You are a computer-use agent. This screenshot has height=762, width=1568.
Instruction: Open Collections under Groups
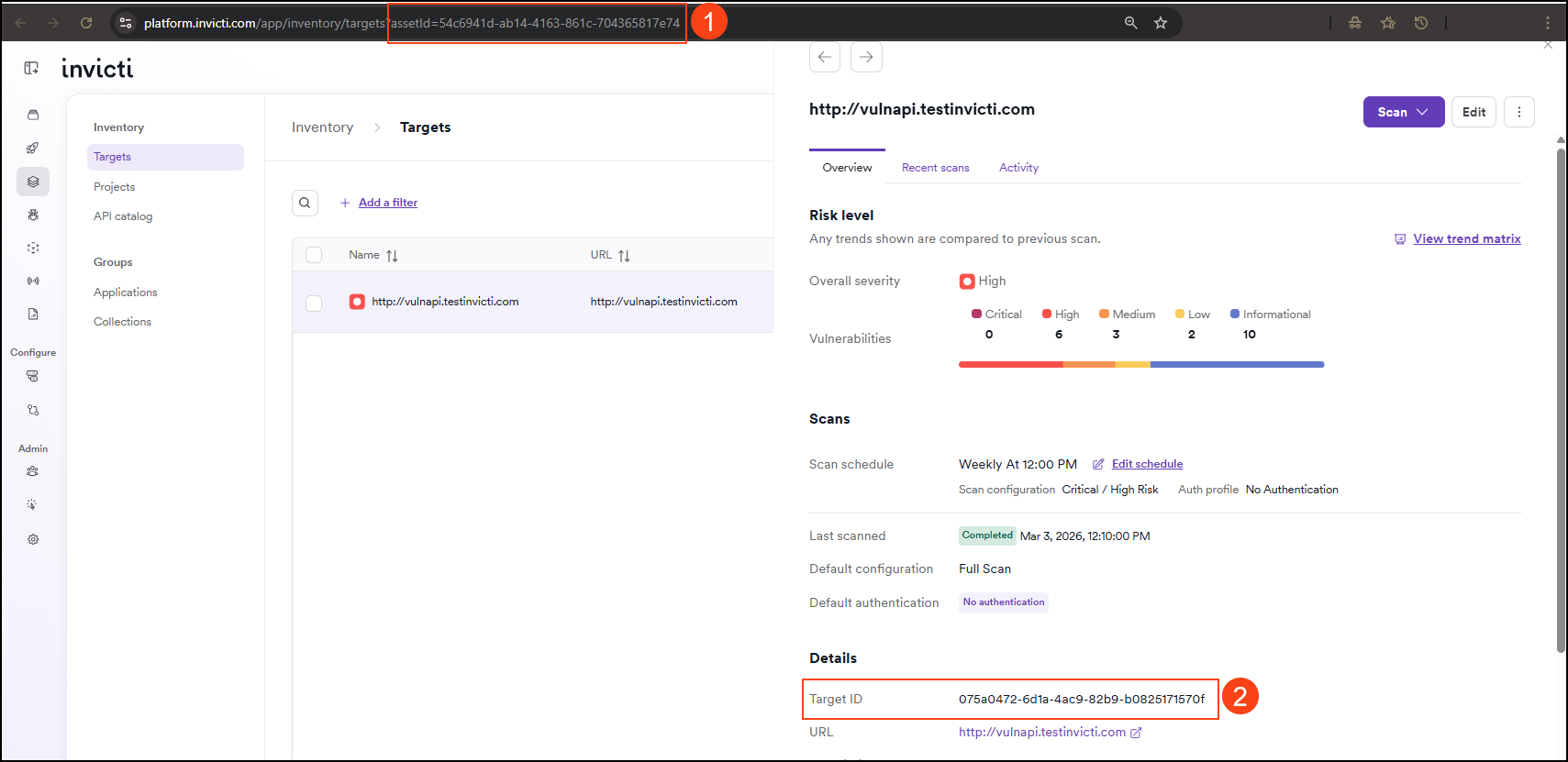coord(122,322)
